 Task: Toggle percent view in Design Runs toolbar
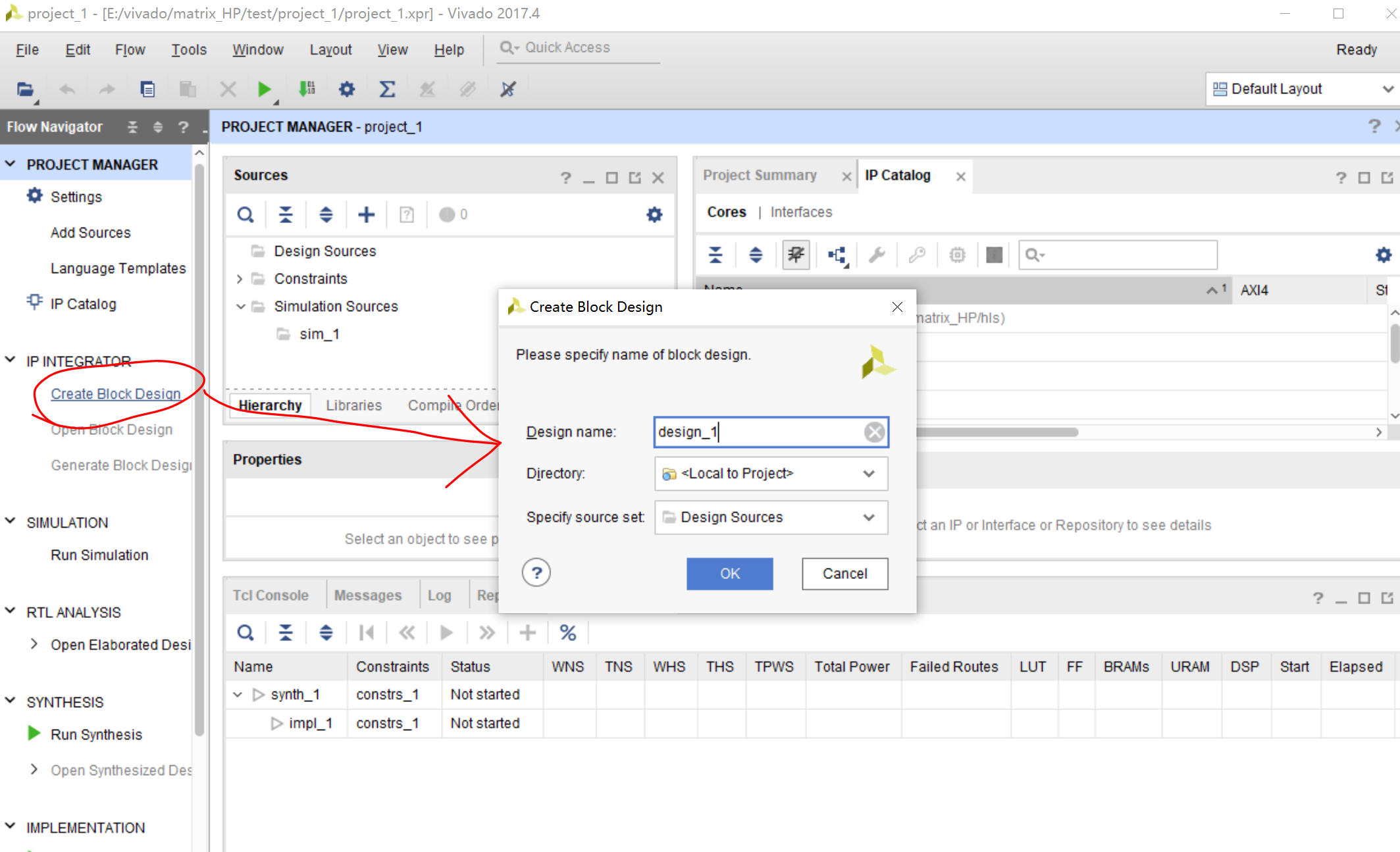tap(567, 633)
